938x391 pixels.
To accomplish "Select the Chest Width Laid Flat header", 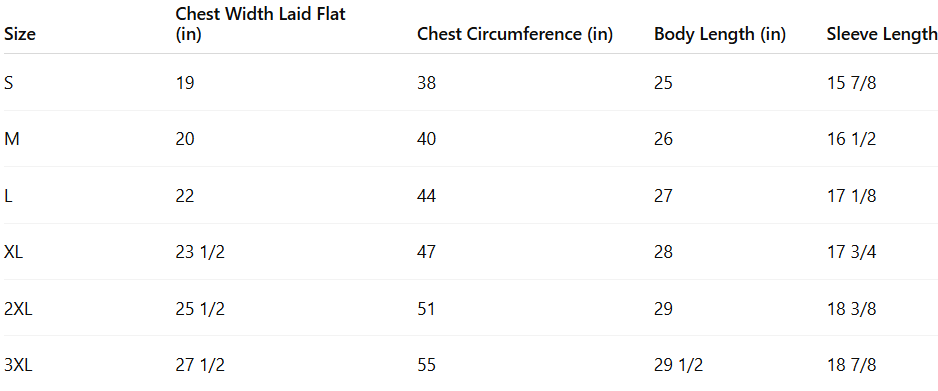I will [x=260, y=24].
